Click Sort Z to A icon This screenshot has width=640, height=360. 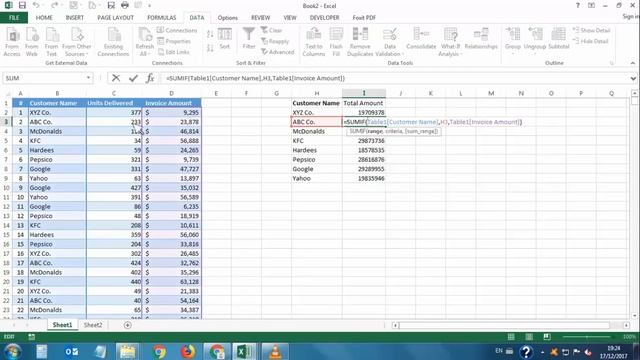click(x=210, y=48)
